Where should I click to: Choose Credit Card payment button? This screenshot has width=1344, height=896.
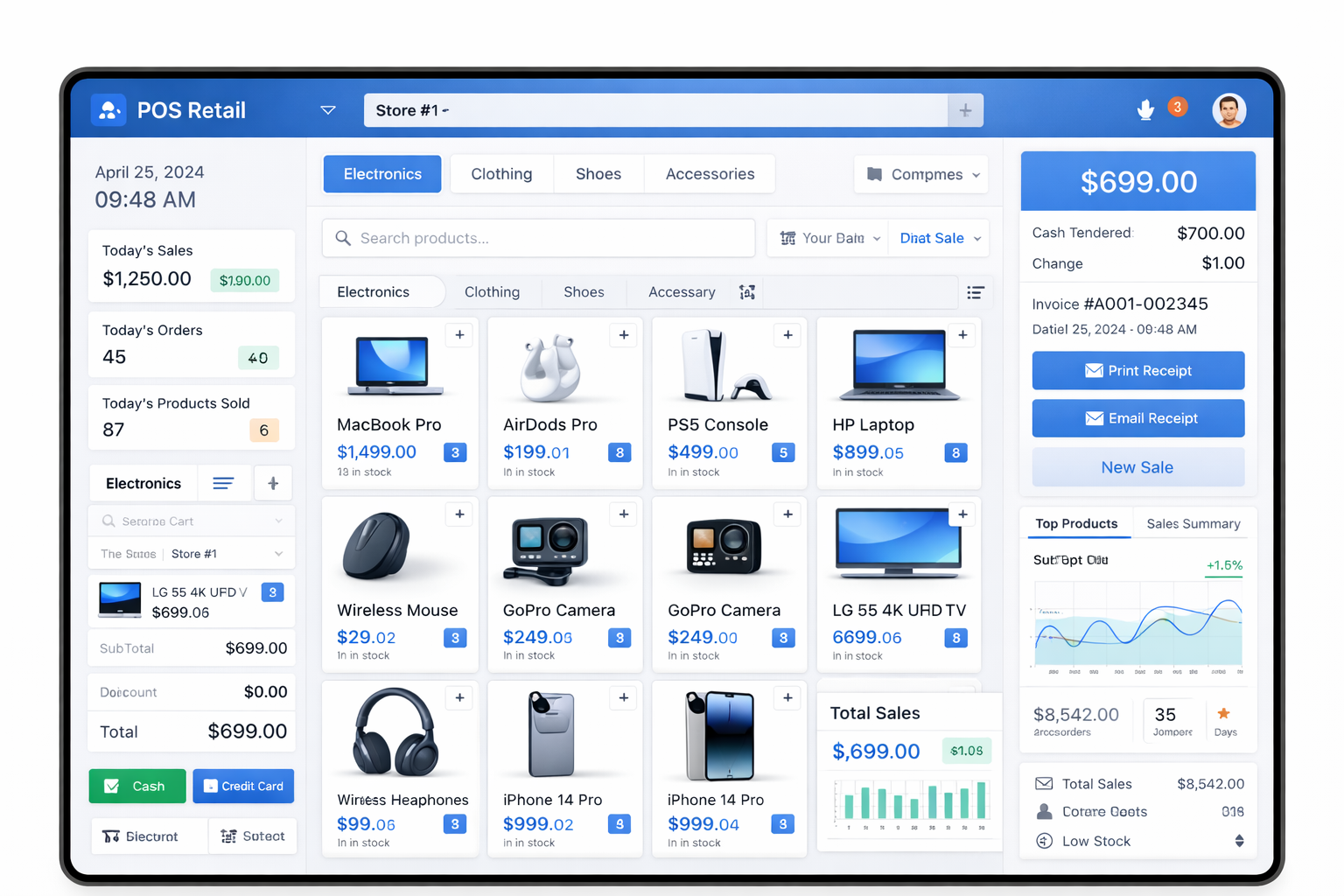point(243,786)
